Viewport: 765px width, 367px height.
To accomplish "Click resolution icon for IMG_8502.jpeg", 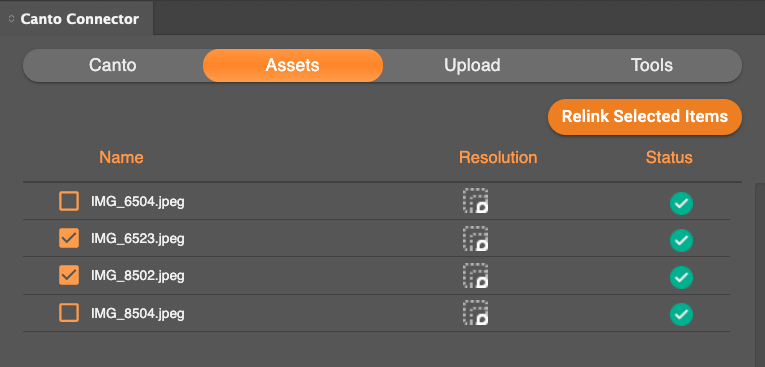I will (x=476, y=275).
